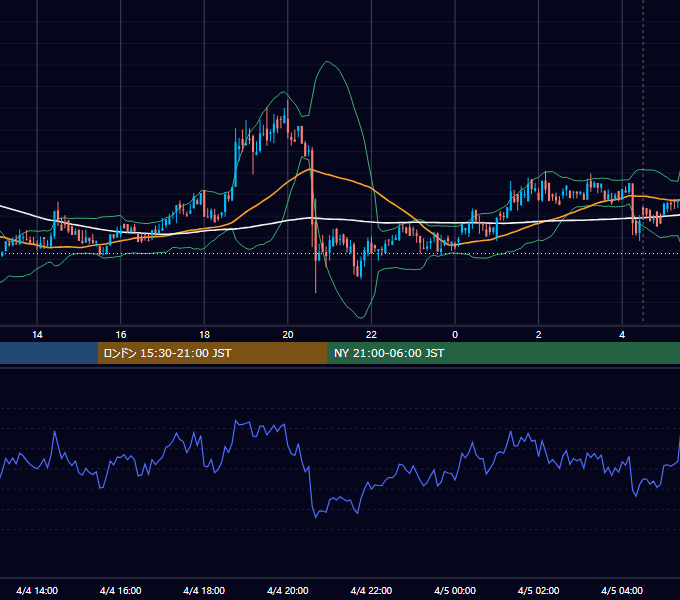Click the 4/5 02:00 date label
Viewport: 680px width, 600px height.
point(538,590)
